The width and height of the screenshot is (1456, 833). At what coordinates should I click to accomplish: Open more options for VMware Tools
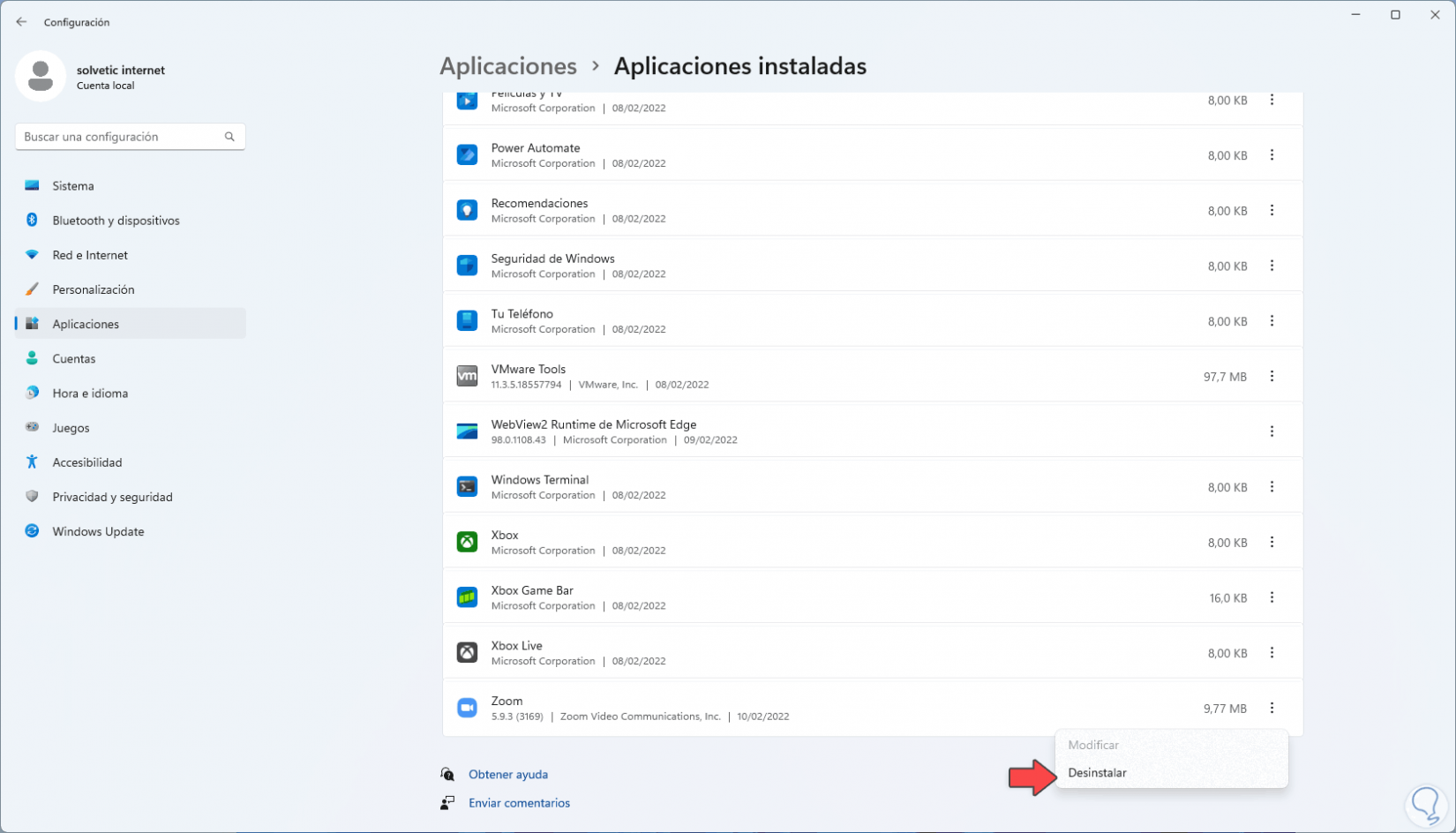[1272, 376]
